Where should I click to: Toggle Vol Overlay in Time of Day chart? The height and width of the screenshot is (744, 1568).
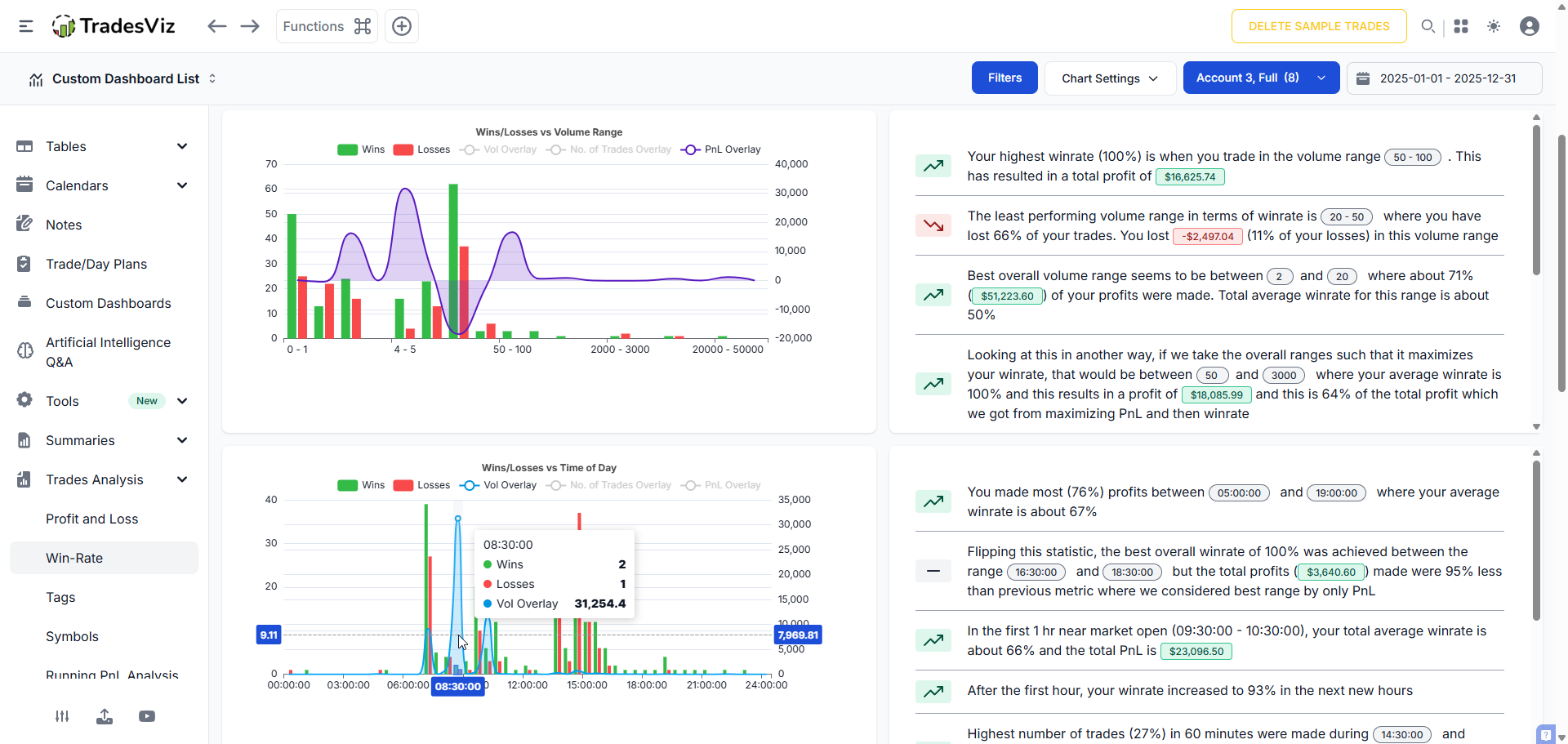[498, 485]
